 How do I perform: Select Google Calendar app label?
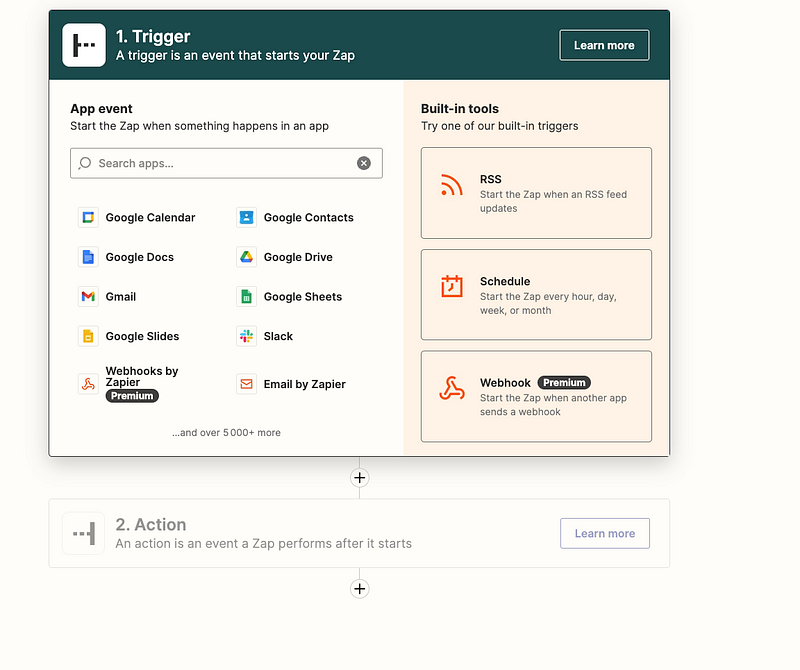pyautogui.click(x=151, y=217)
